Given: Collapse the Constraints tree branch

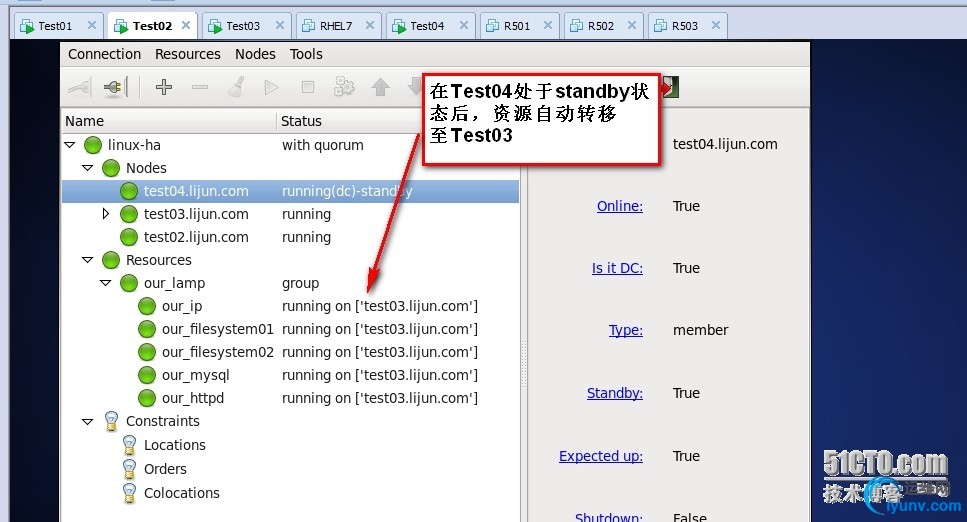Looking at the screenshot, I should pos(88,421).
